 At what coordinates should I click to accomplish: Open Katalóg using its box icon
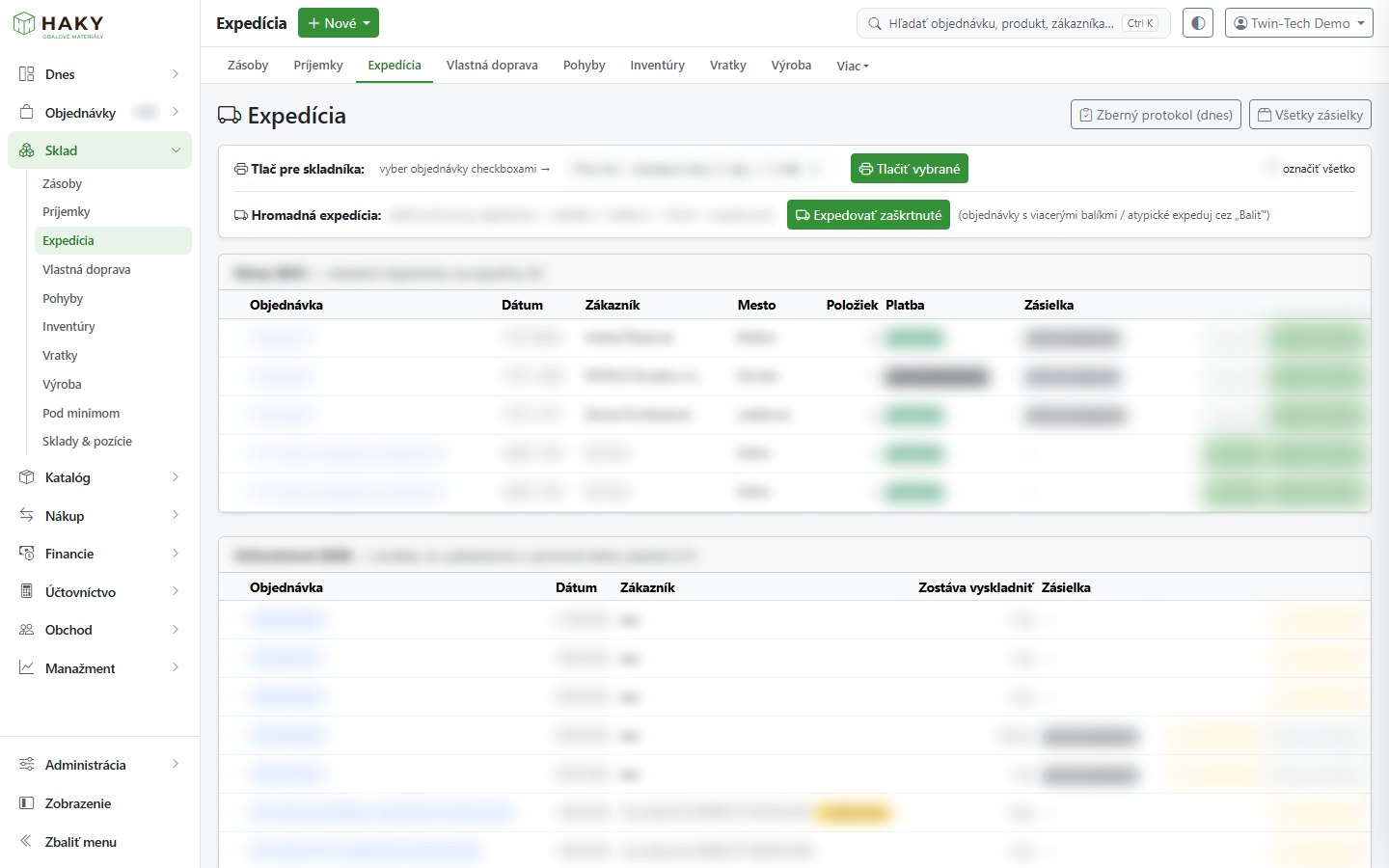(x=27, y=477)
